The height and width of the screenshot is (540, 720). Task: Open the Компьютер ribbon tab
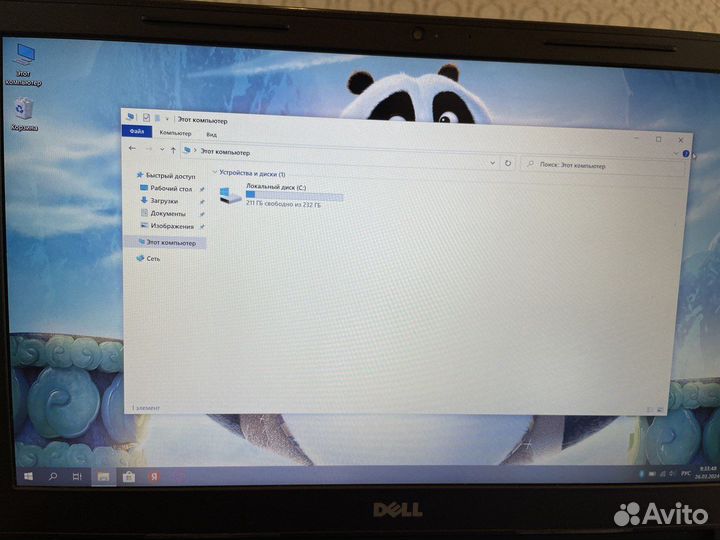click(x=175, y=132)
